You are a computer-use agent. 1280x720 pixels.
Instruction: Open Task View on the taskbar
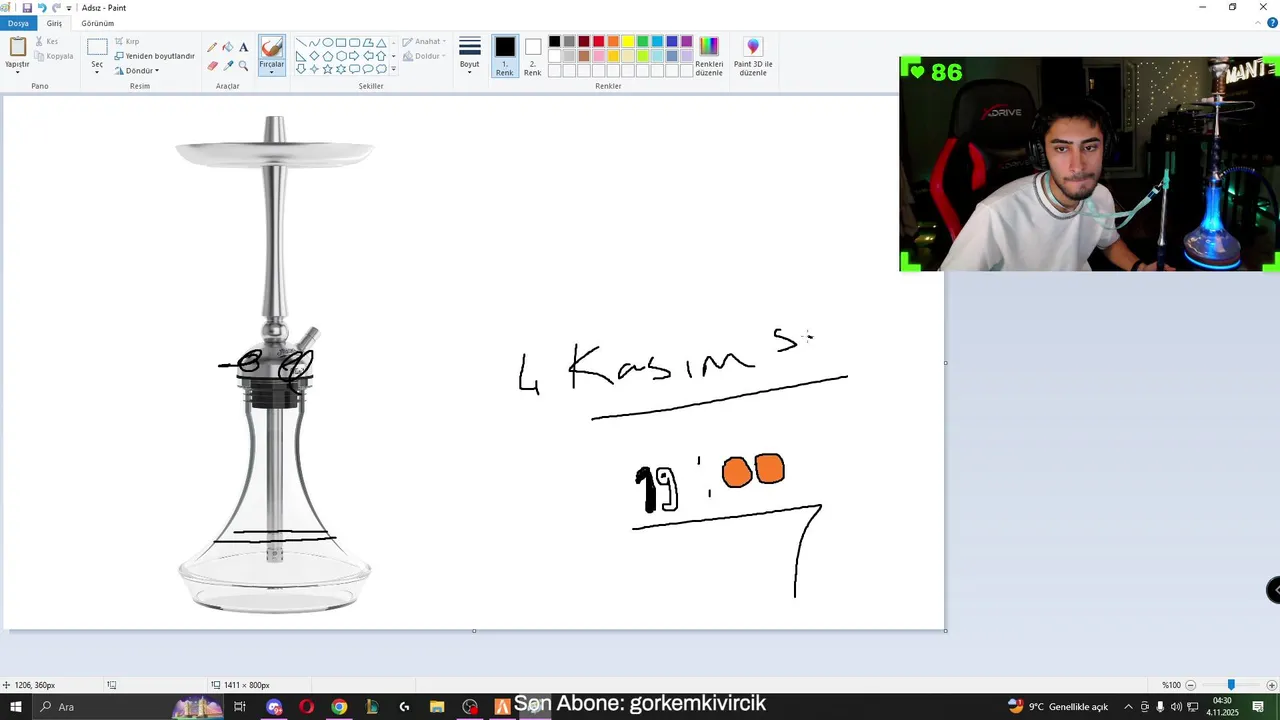(240, 707)
